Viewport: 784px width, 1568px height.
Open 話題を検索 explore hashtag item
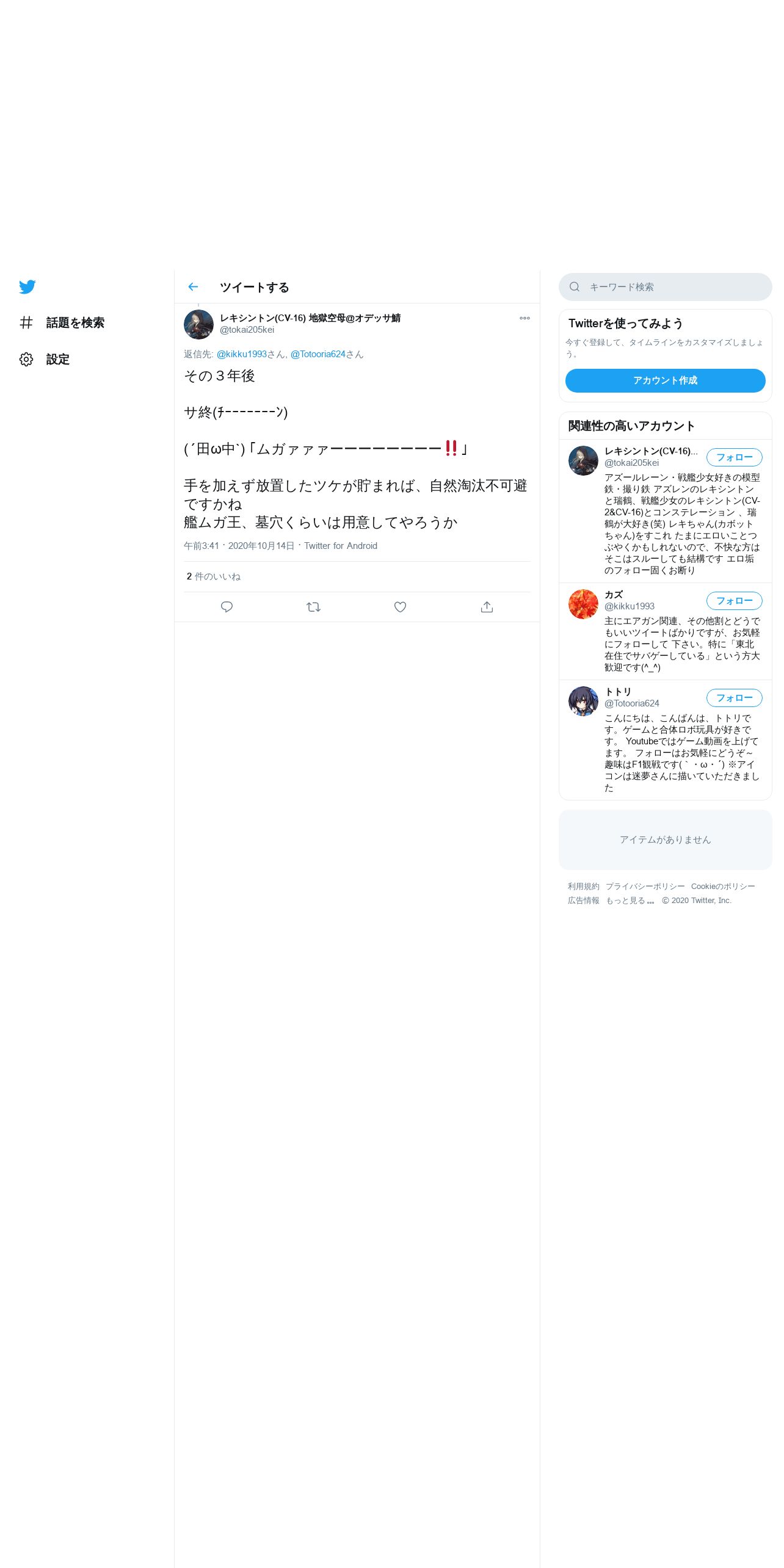(x=62, y=322)
